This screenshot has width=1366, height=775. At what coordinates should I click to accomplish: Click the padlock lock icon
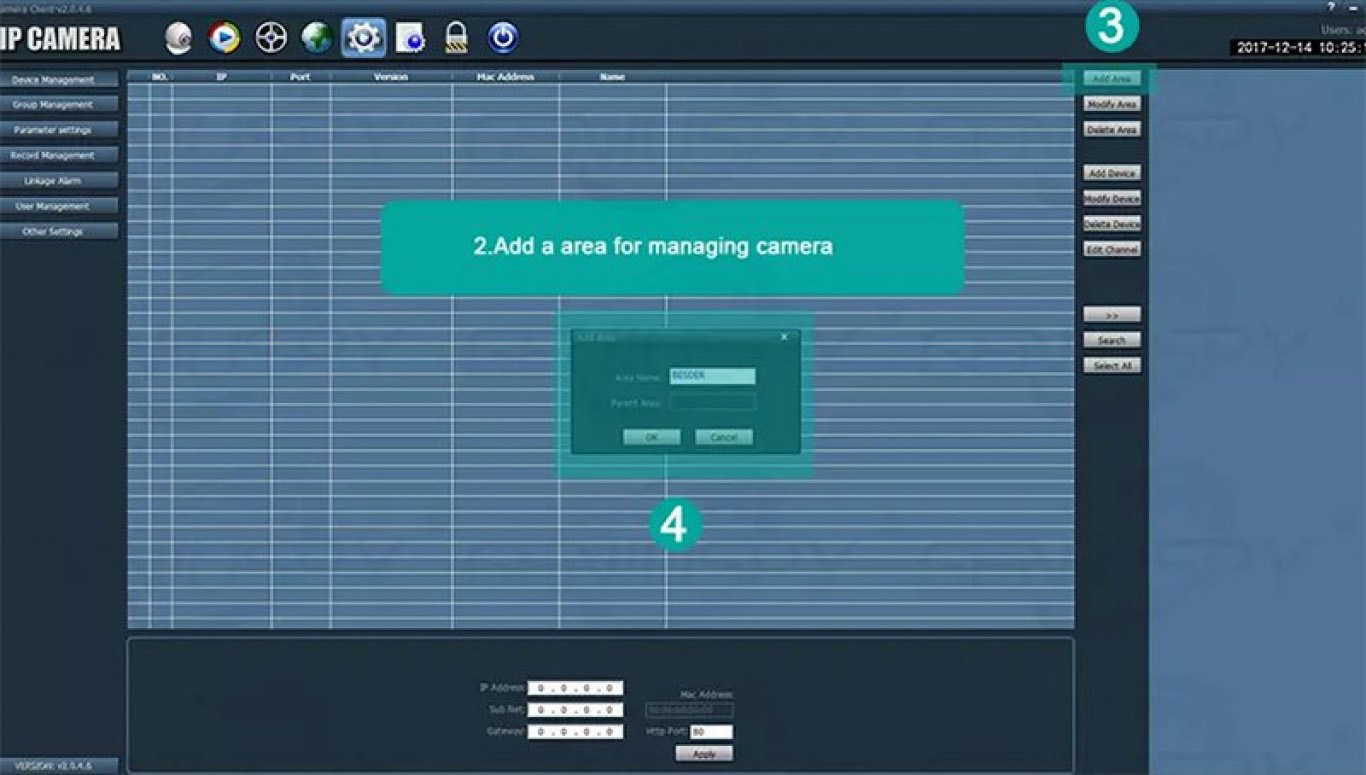pyautogui.click(x=457, y=38)
